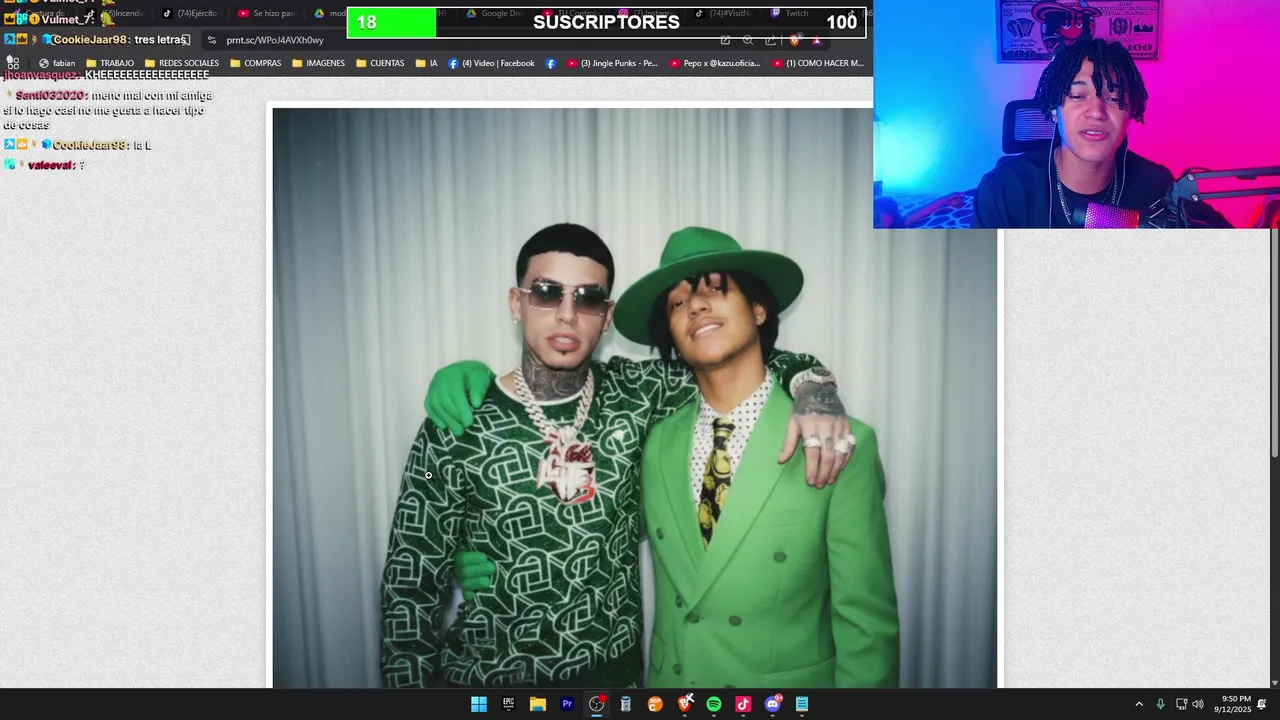The height and width of the screenshot is (720, 1280).
Task: Open the browser apps grid icon
Action: coord(13,63)
